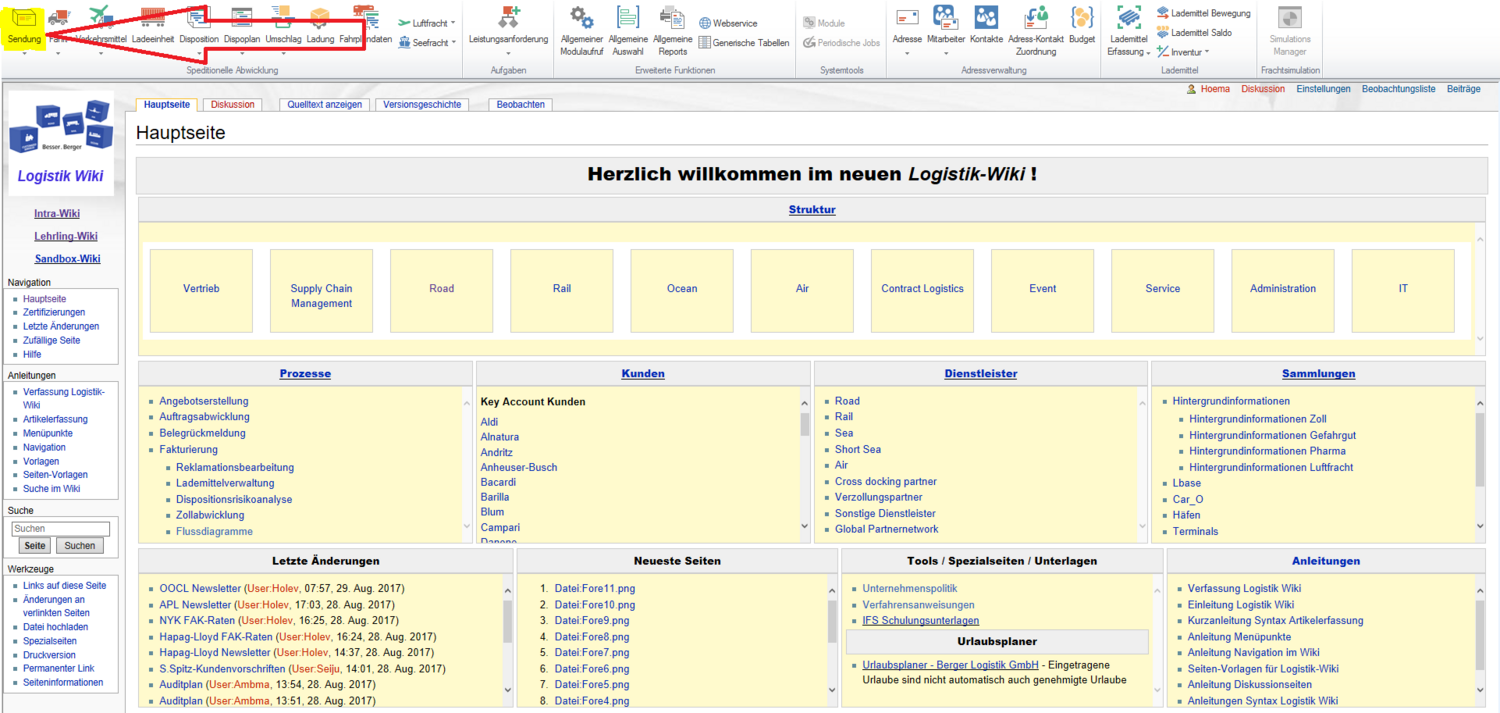1500x713 pixels.
Task: Open the Umschlag ribbon icon
Action: tap(283, 17)
